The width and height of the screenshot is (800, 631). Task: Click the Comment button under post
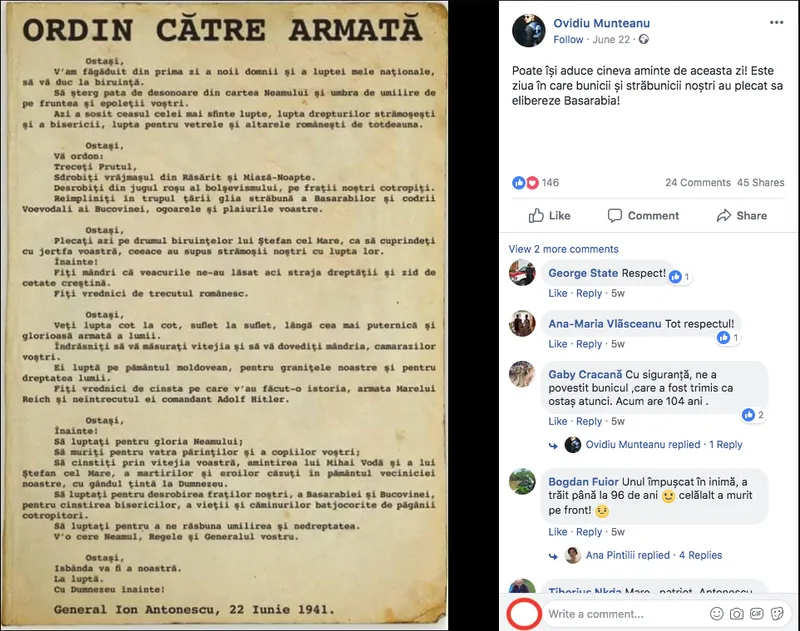click(643, 216)
